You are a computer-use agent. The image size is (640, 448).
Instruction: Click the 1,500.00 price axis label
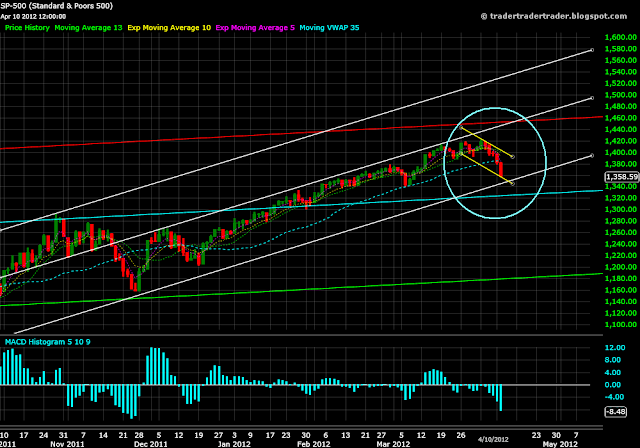point(620,95)
